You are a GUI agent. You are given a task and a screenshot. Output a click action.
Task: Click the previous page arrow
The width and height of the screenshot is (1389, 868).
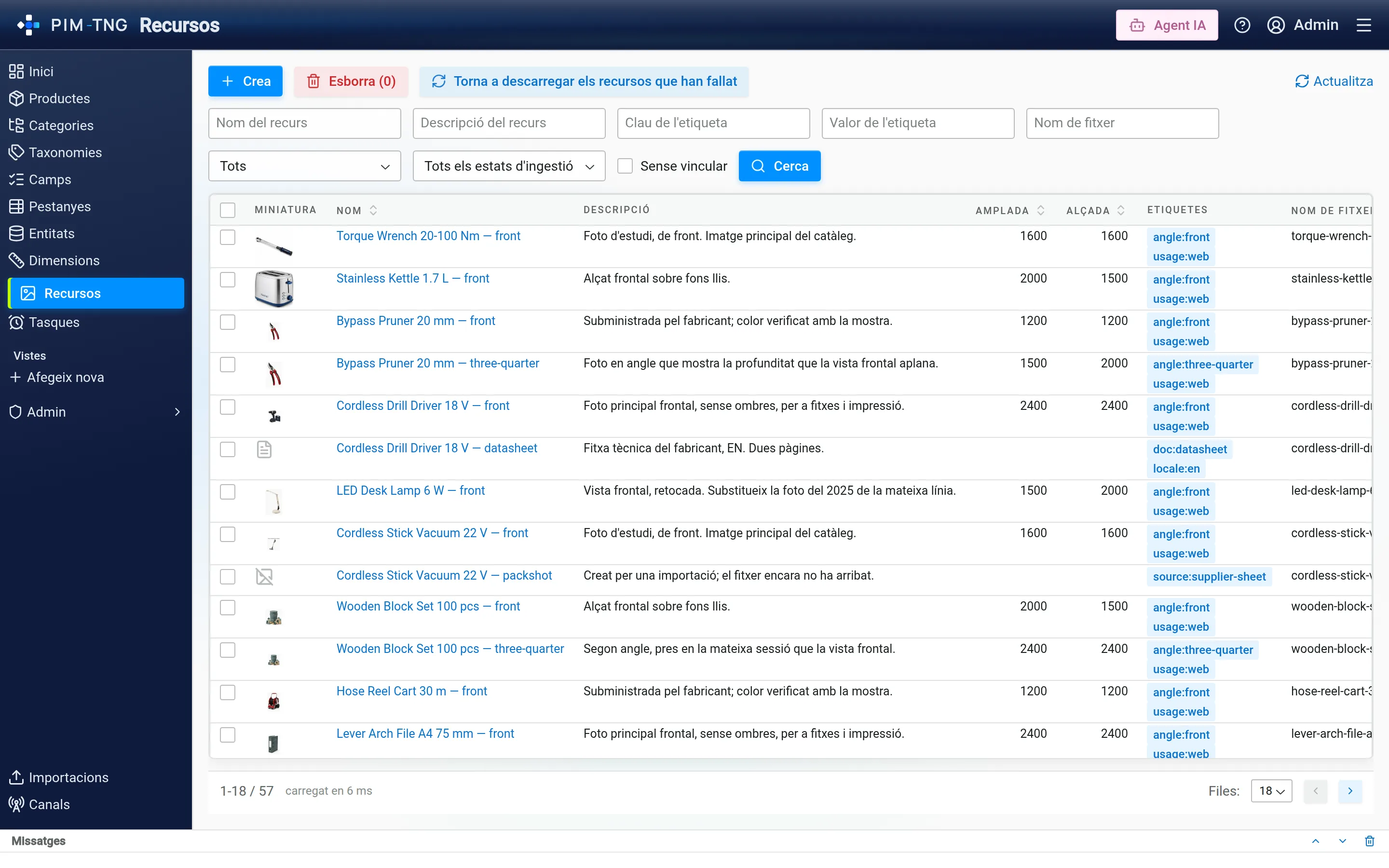pos(1316,791)
